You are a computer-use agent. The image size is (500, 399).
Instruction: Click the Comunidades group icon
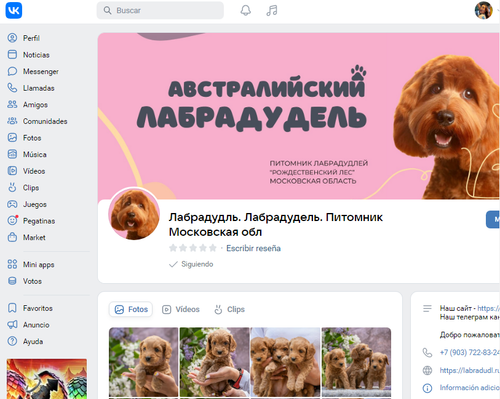(x=12, y=121)
